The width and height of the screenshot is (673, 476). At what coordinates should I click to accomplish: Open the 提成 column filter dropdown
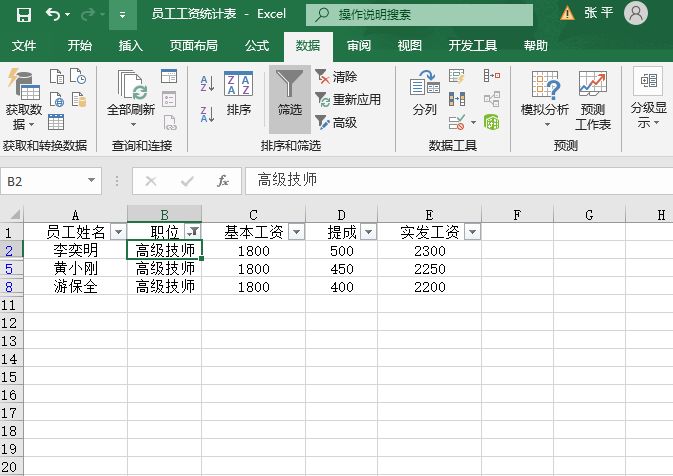[369, 232]
